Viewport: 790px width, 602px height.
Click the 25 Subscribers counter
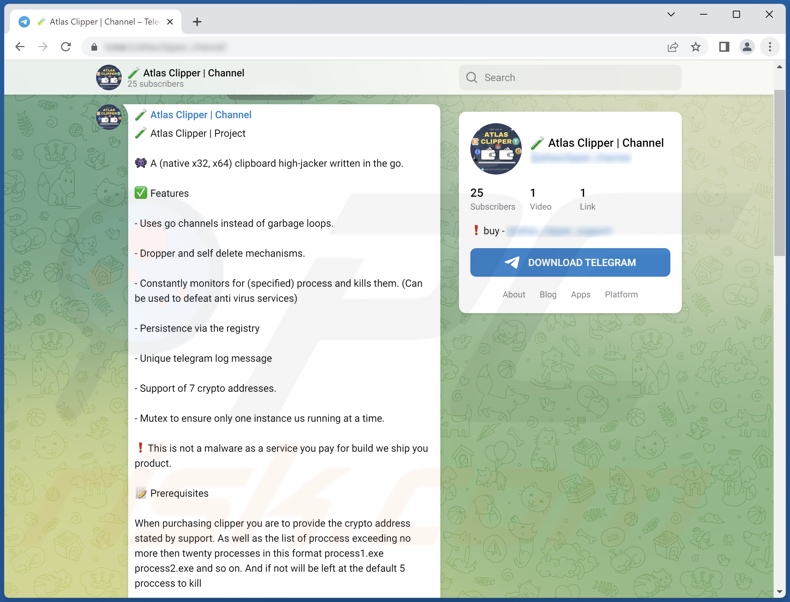pyautogui.click(x=492, y=199)
